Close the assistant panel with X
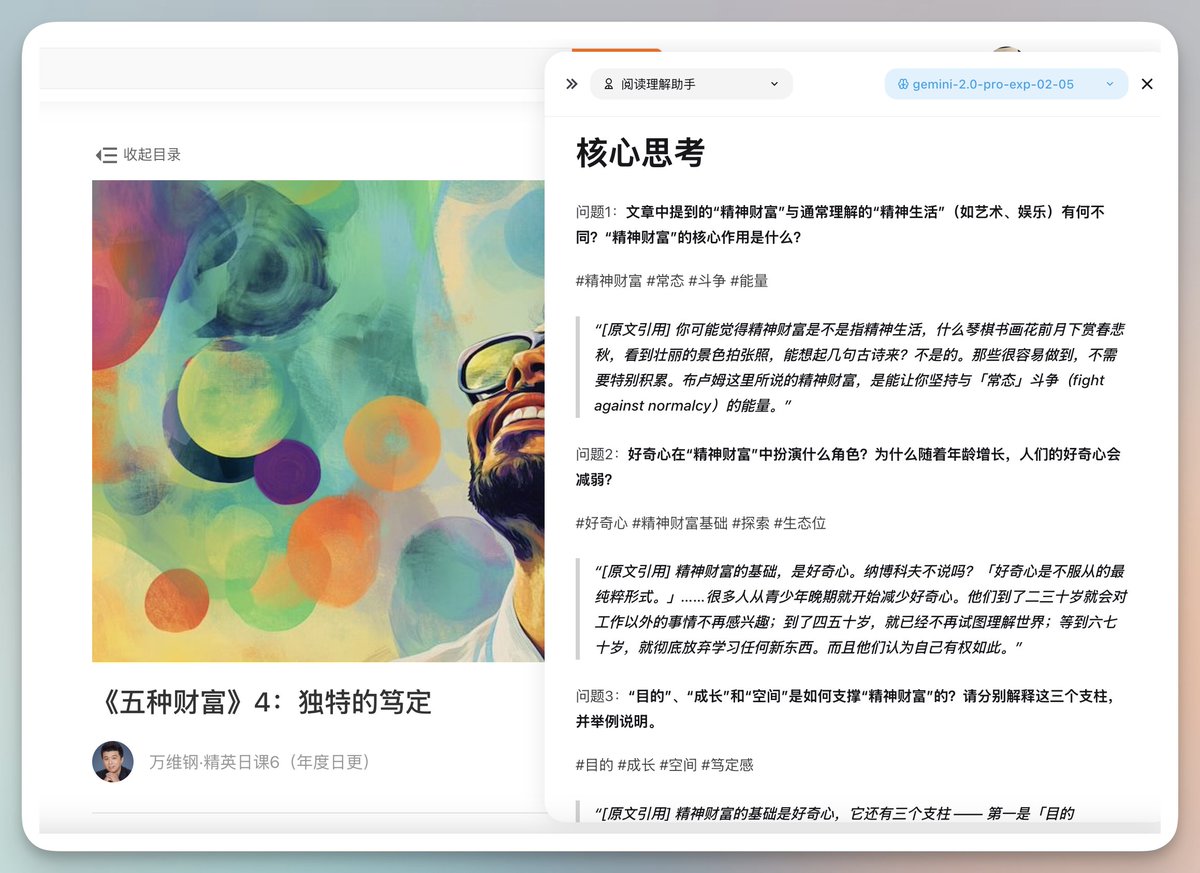Screen dimensions: 1200x873 click(x=1147, y=84)
